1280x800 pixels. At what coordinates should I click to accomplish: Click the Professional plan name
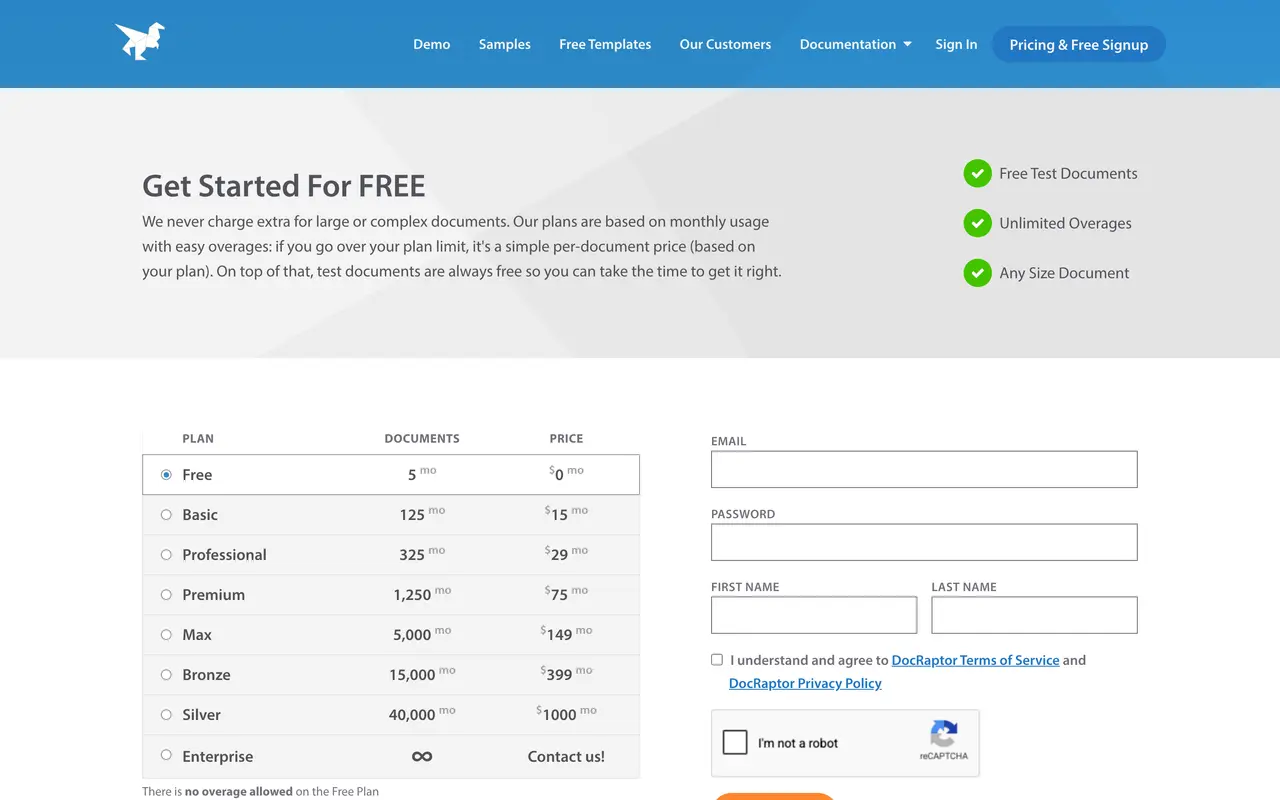point(224,554)
